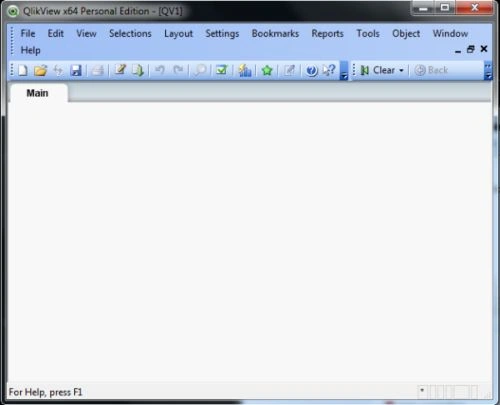Open the Window menu
500x405 pixels.
click(450, 34)
